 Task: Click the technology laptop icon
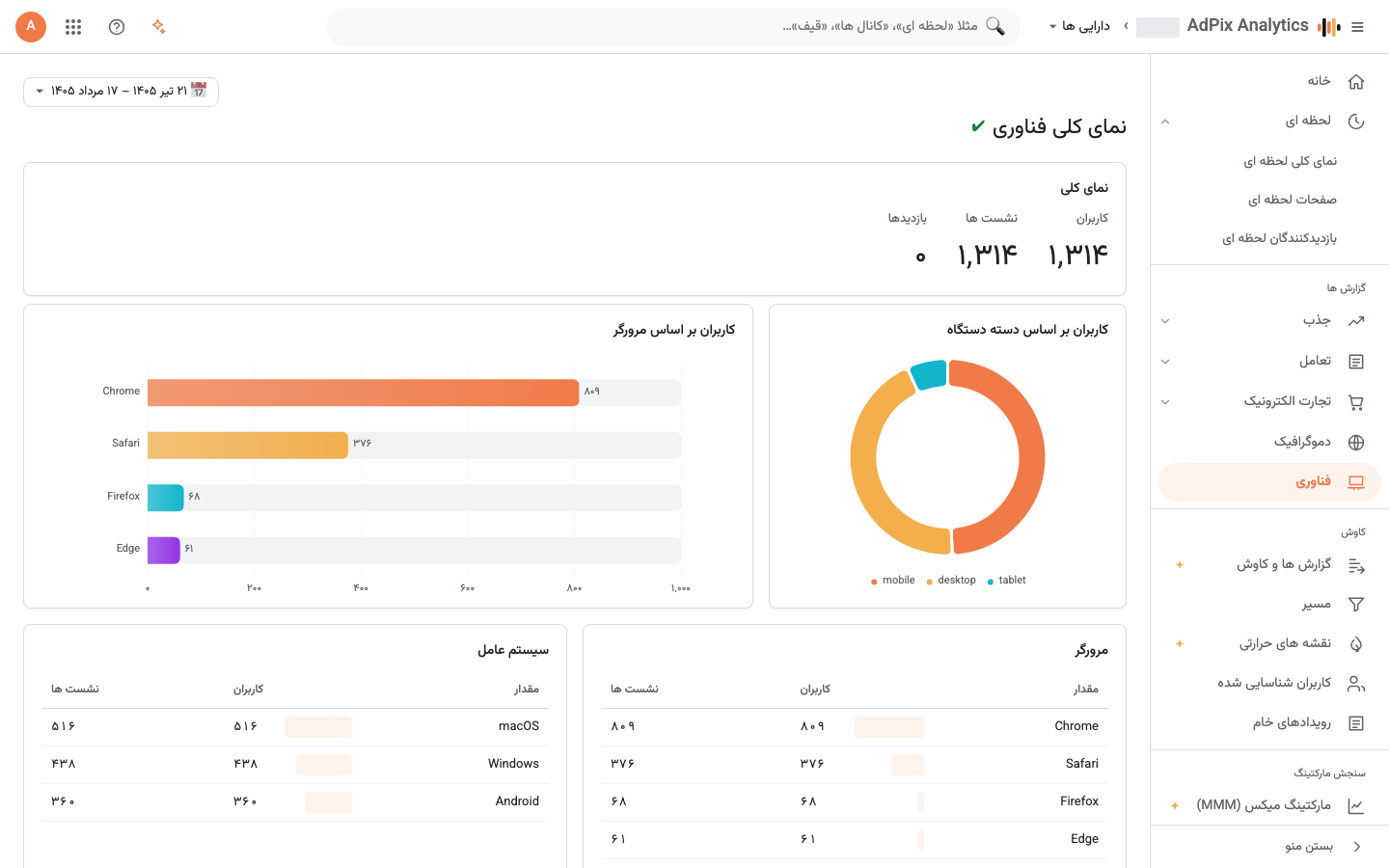tap(1356, 482)
